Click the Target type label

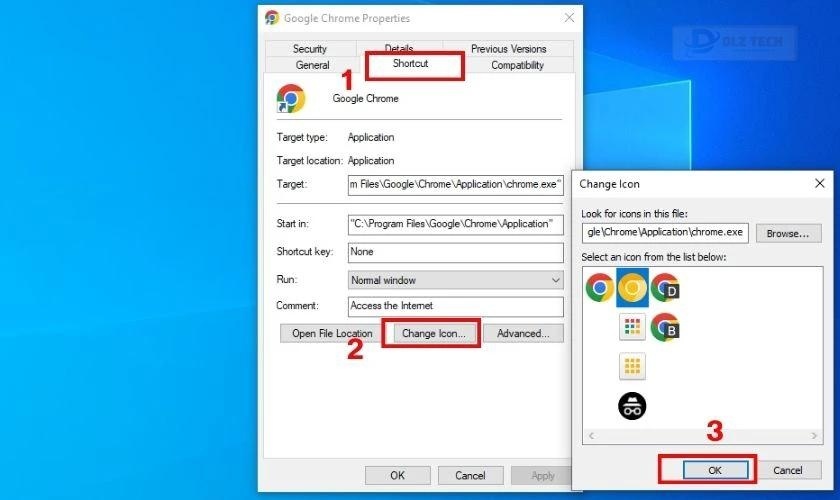tap(302, 137)
